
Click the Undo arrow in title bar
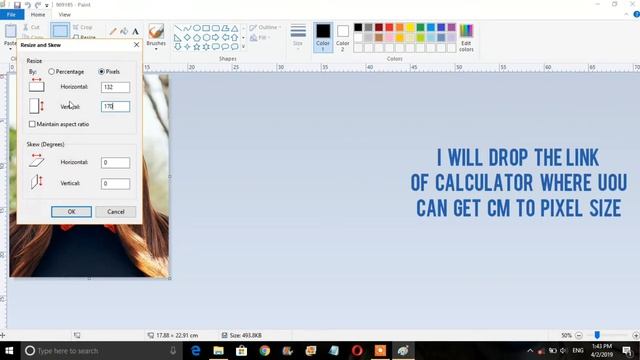(x=27, y=5)
